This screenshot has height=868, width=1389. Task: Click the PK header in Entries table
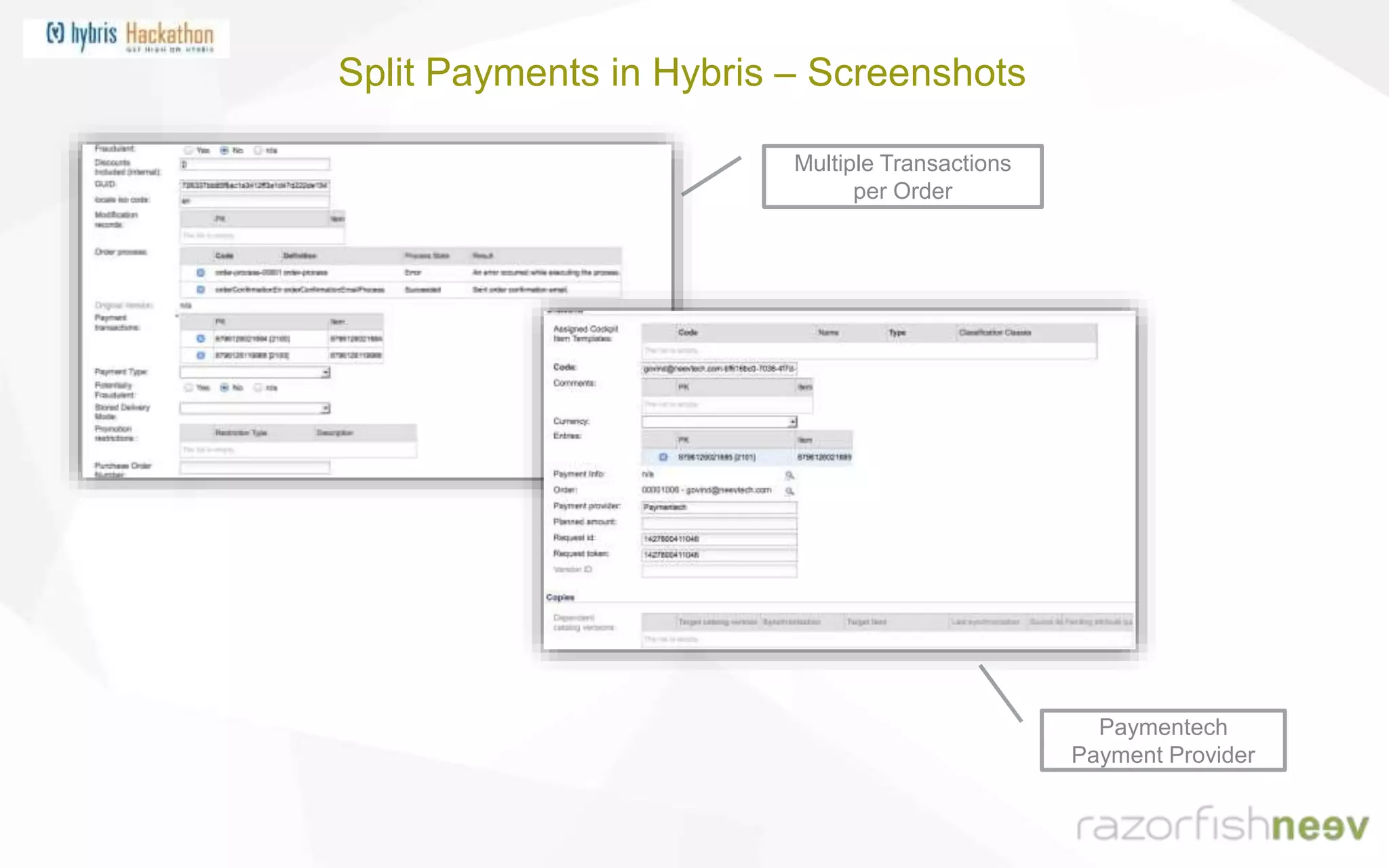[x=684, y=440]
